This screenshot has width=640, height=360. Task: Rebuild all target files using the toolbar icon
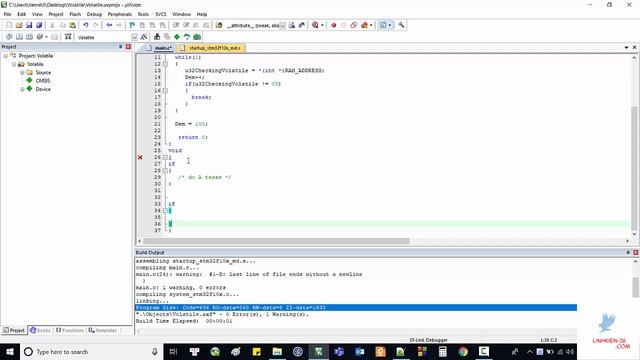pos(29,37)
